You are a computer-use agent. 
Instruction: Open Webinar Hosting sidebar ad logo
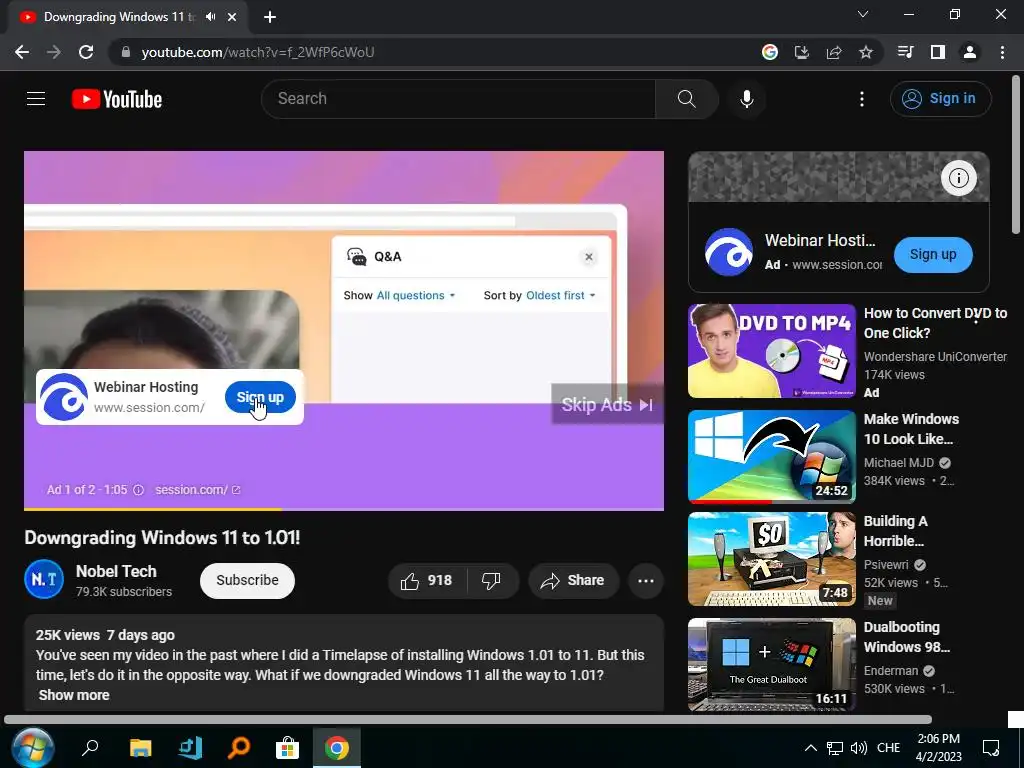click(x=729, y=252)
